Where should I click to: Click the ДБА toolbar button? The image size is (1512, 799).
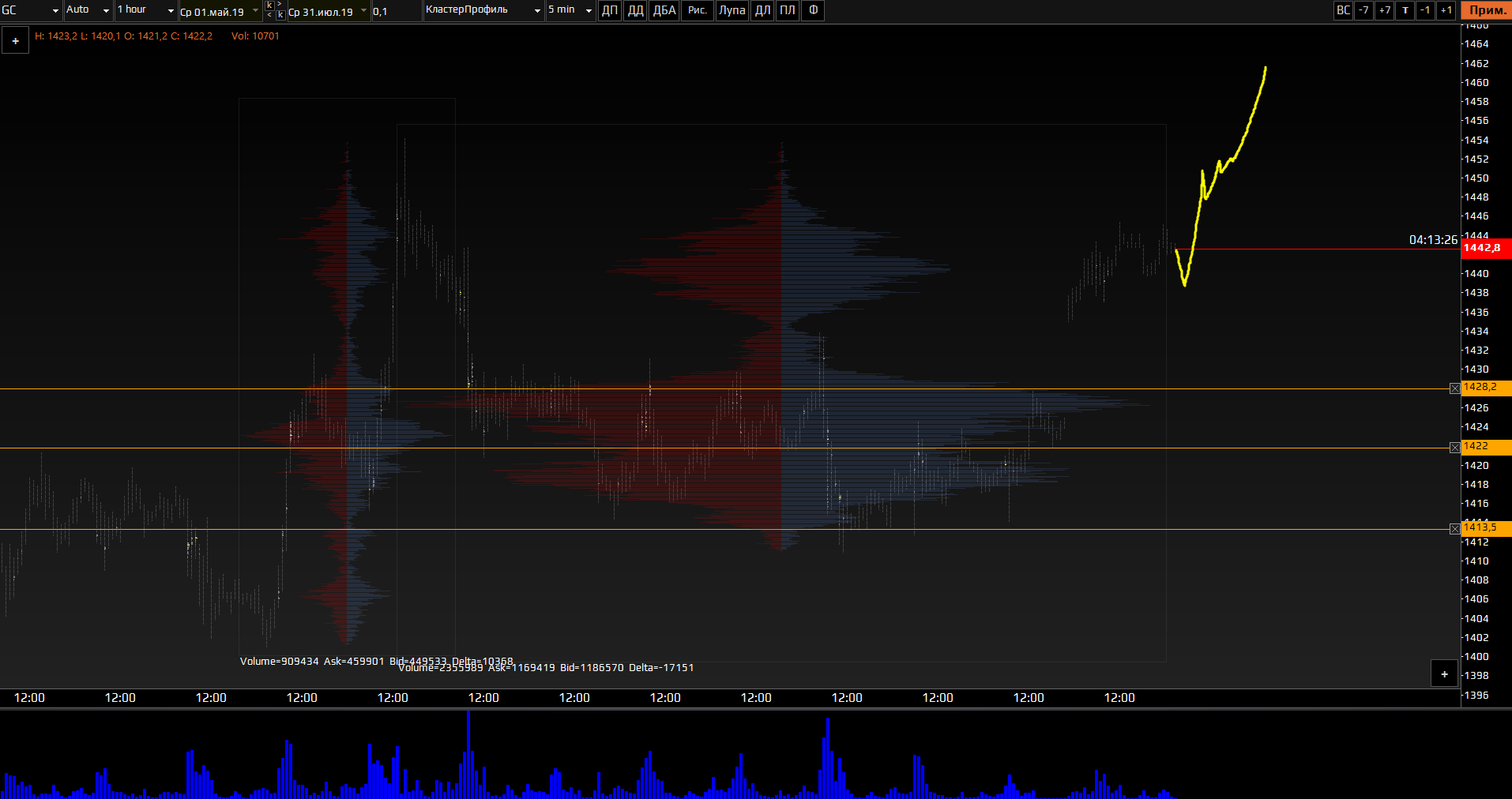(x=664, y=10)
